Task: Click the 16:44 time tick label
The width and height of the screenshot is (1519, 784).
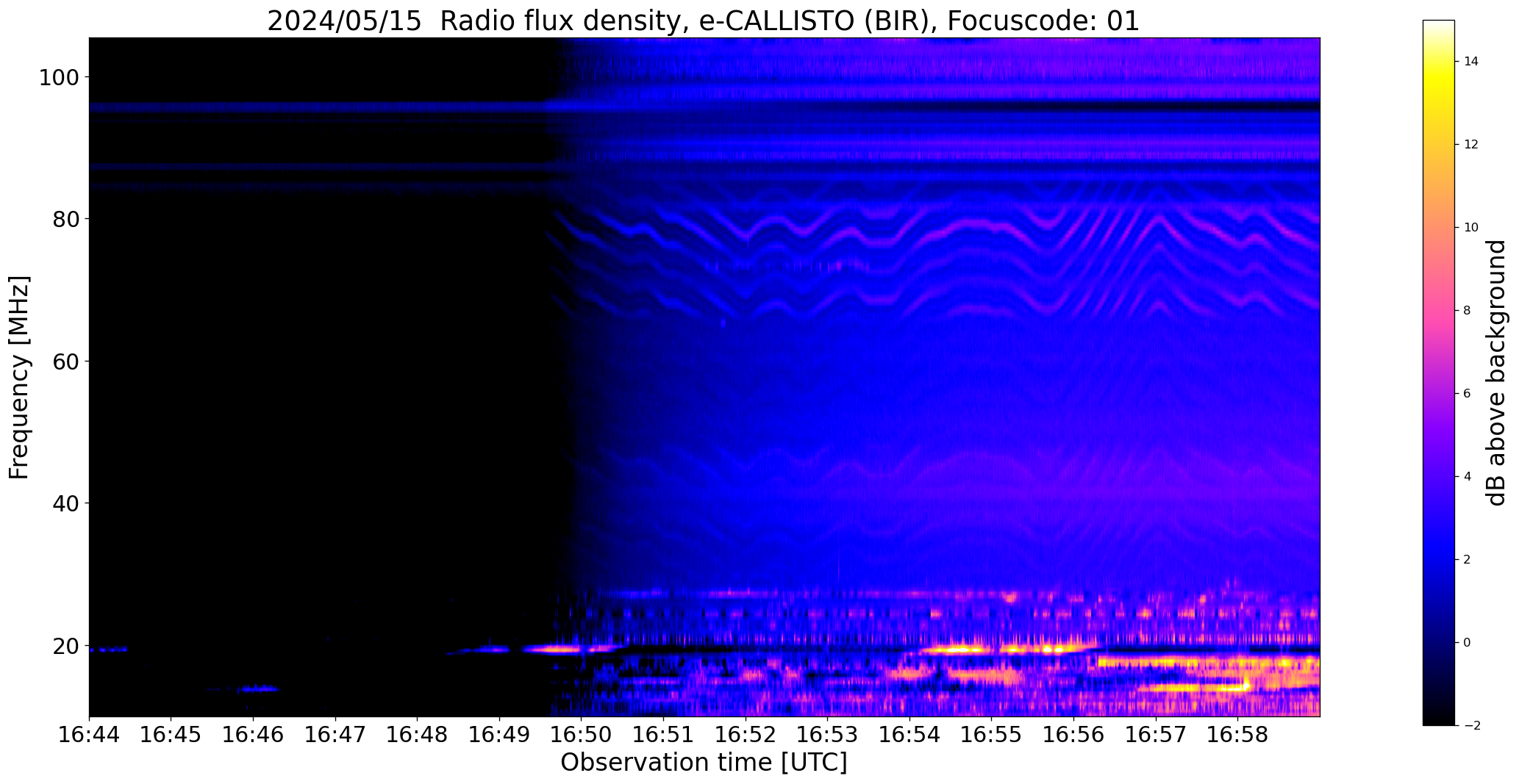Action: click(x=89, y=734)
